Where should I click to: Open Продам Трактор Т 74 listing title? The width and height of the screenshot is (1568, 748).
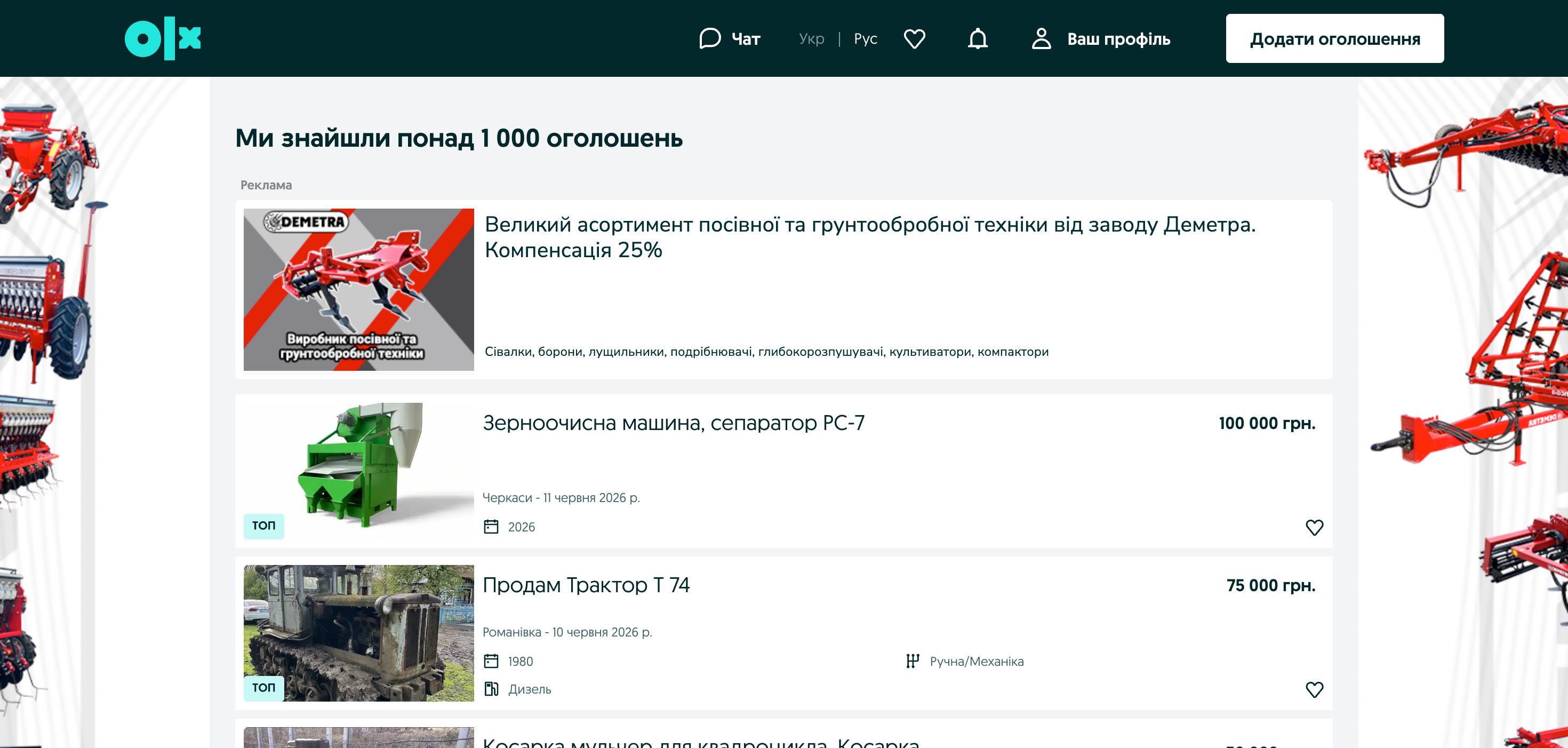pos(586,585)
